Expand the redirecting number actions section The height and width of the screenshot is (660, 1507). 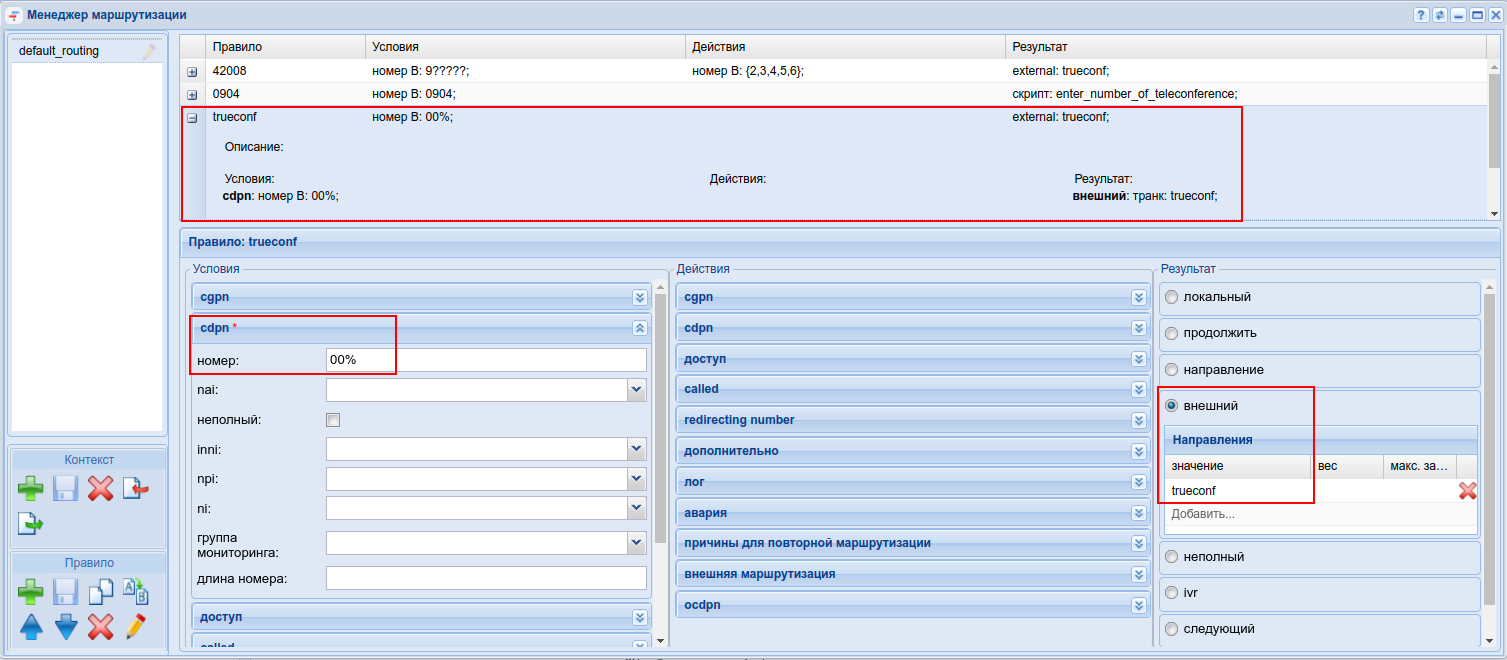coord(1138,421)
